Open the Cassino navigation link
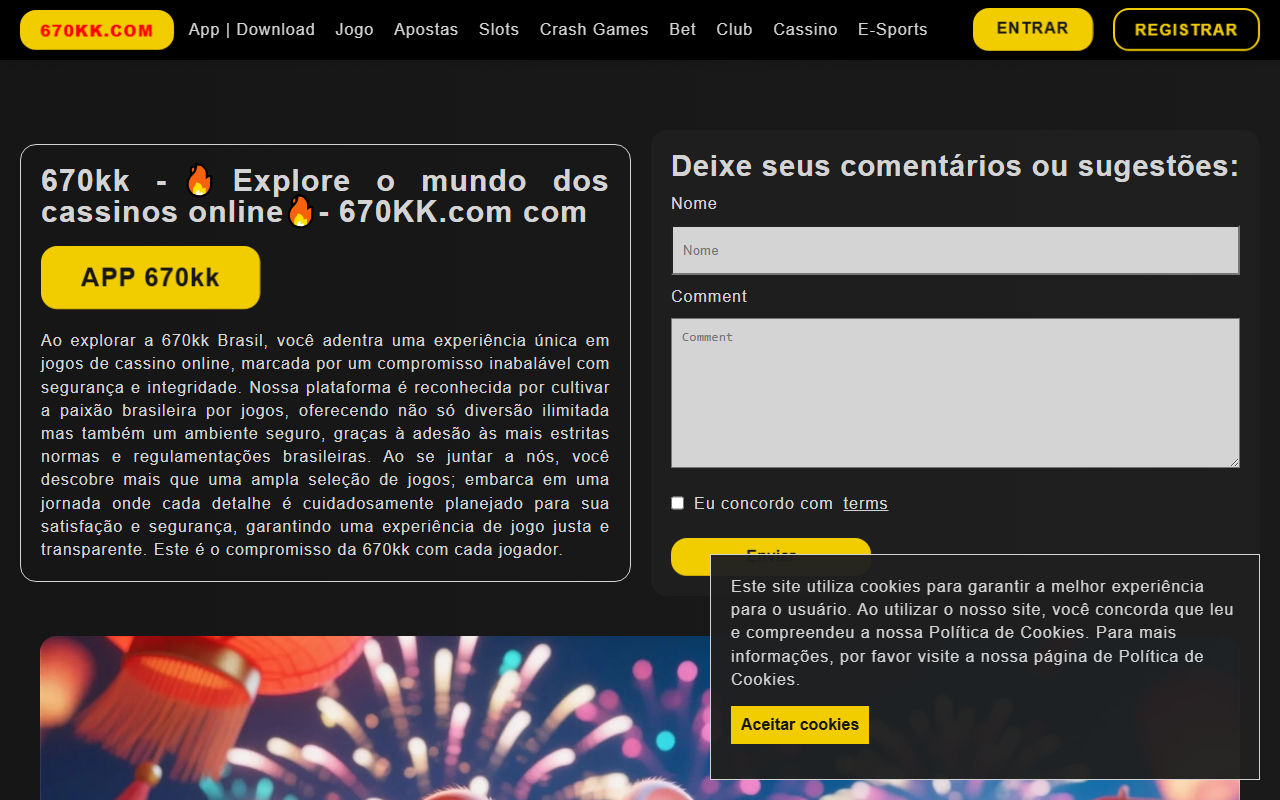1280x800 pixels. click(805, 30)
